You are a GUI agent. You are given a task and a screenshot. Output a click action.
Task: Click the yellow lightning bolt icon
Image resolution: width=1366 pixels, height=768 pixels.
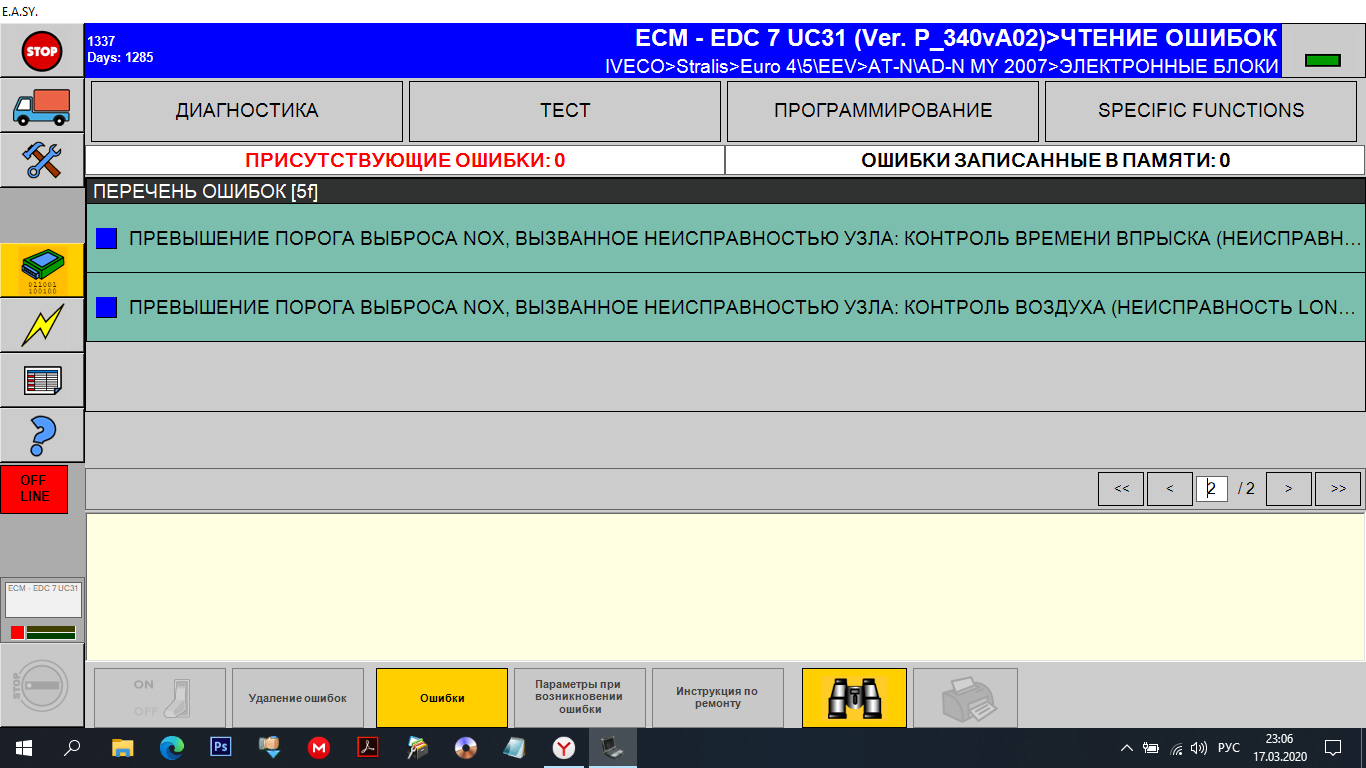coord(42,325)
